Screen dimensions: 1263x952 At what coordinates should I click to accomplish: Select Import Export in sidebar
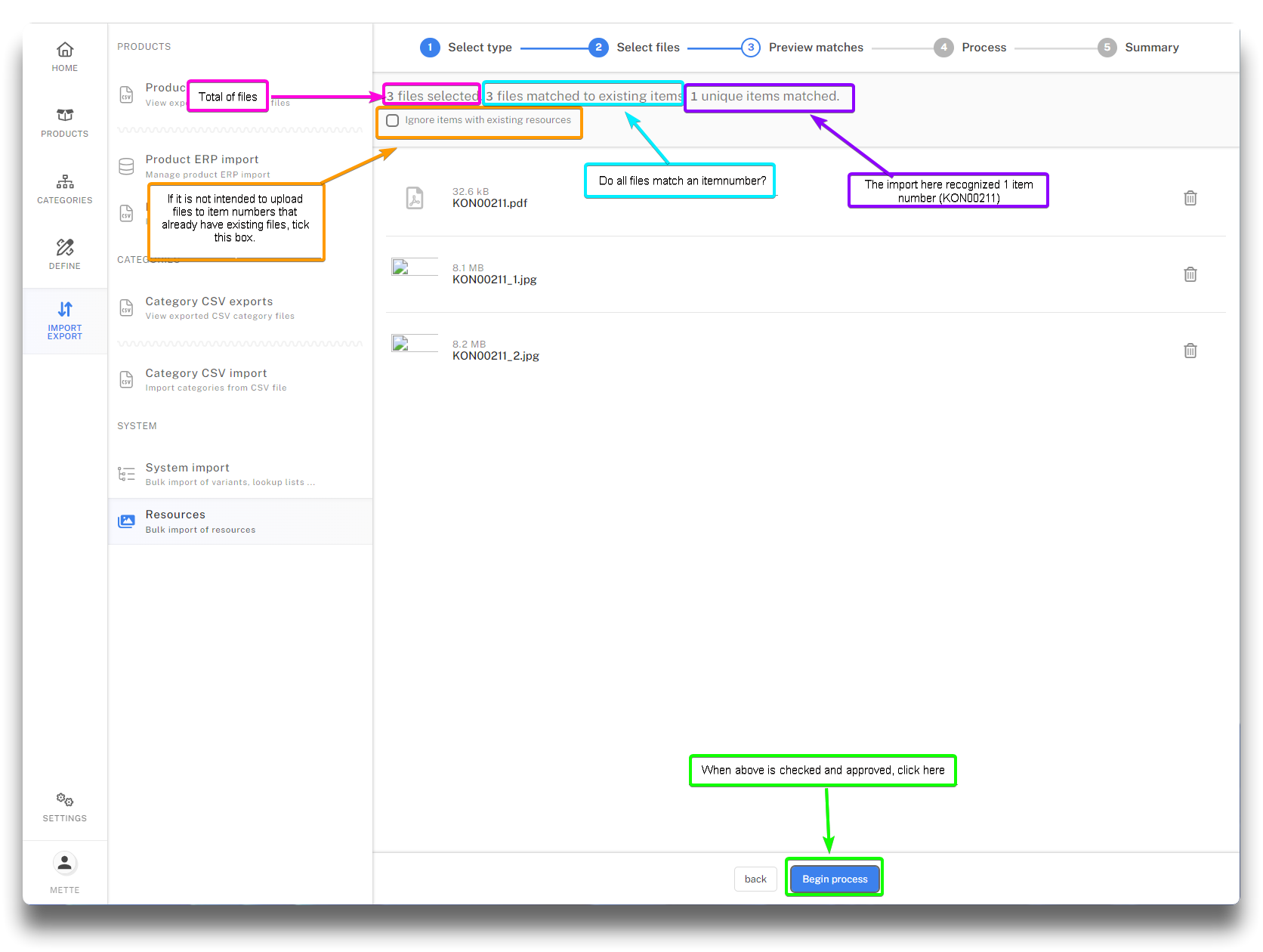tap(65, 321)
